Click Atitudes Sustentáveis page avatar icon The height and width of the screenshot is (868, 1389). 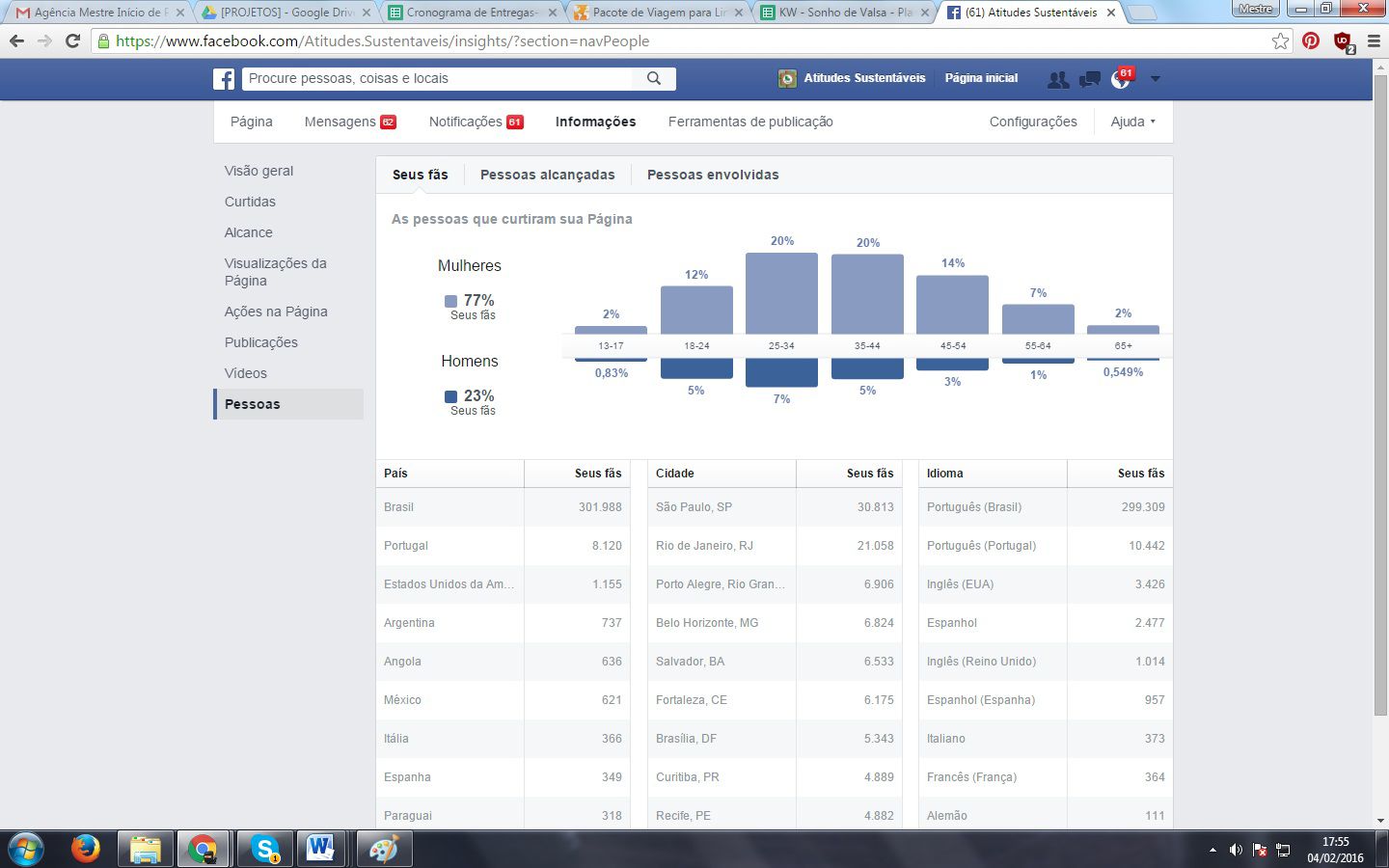point(787,79)
